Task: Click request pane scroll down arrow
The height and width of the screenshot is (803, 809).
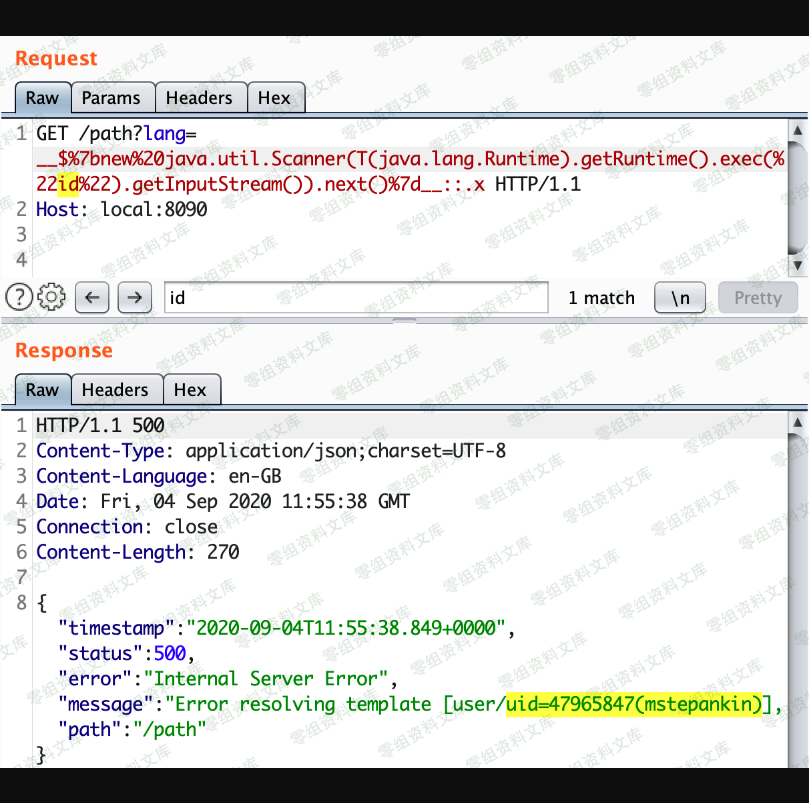Action: tap(798, 265)
